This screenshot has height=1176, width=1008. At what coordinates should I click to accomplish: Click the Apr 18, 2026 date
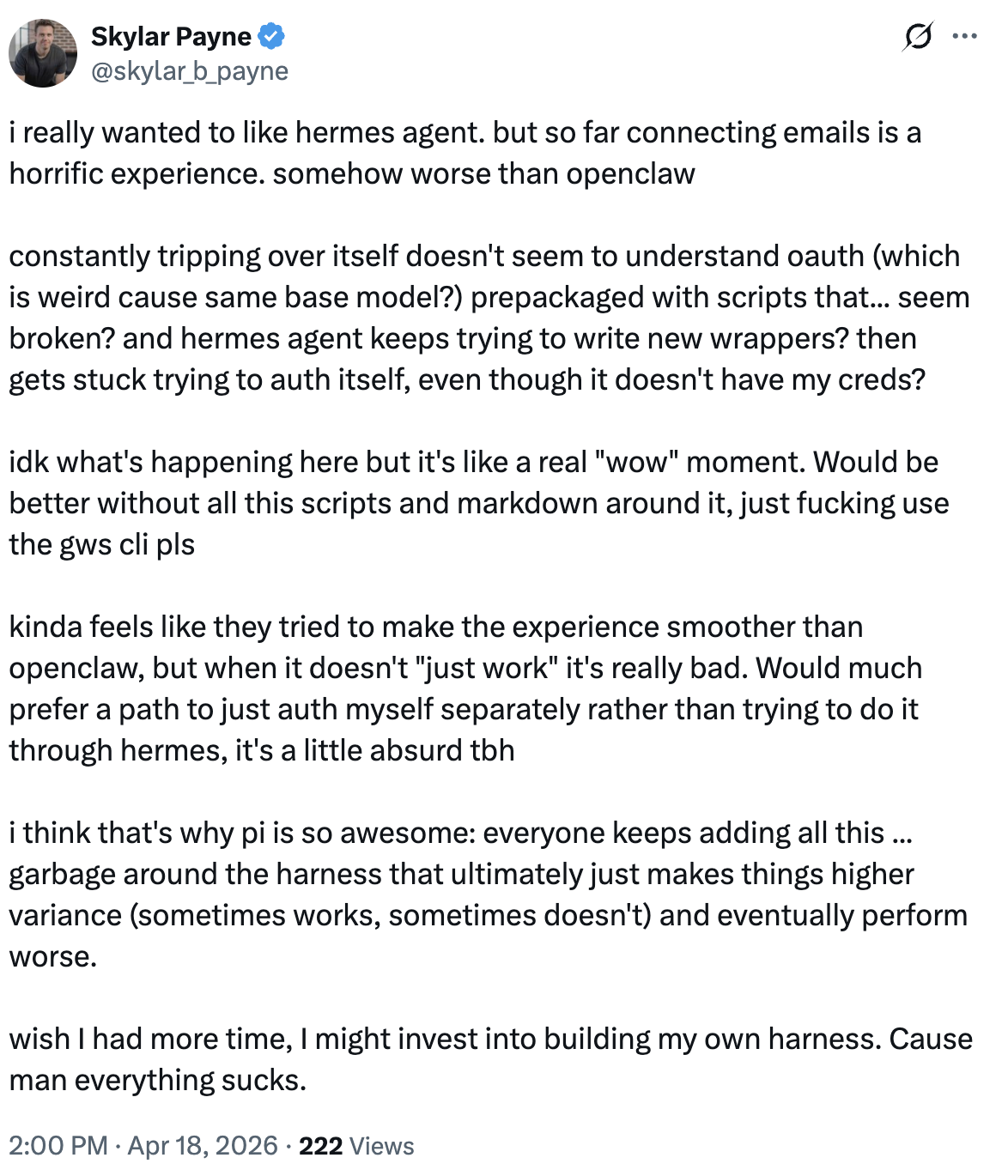click(203, 1146)
